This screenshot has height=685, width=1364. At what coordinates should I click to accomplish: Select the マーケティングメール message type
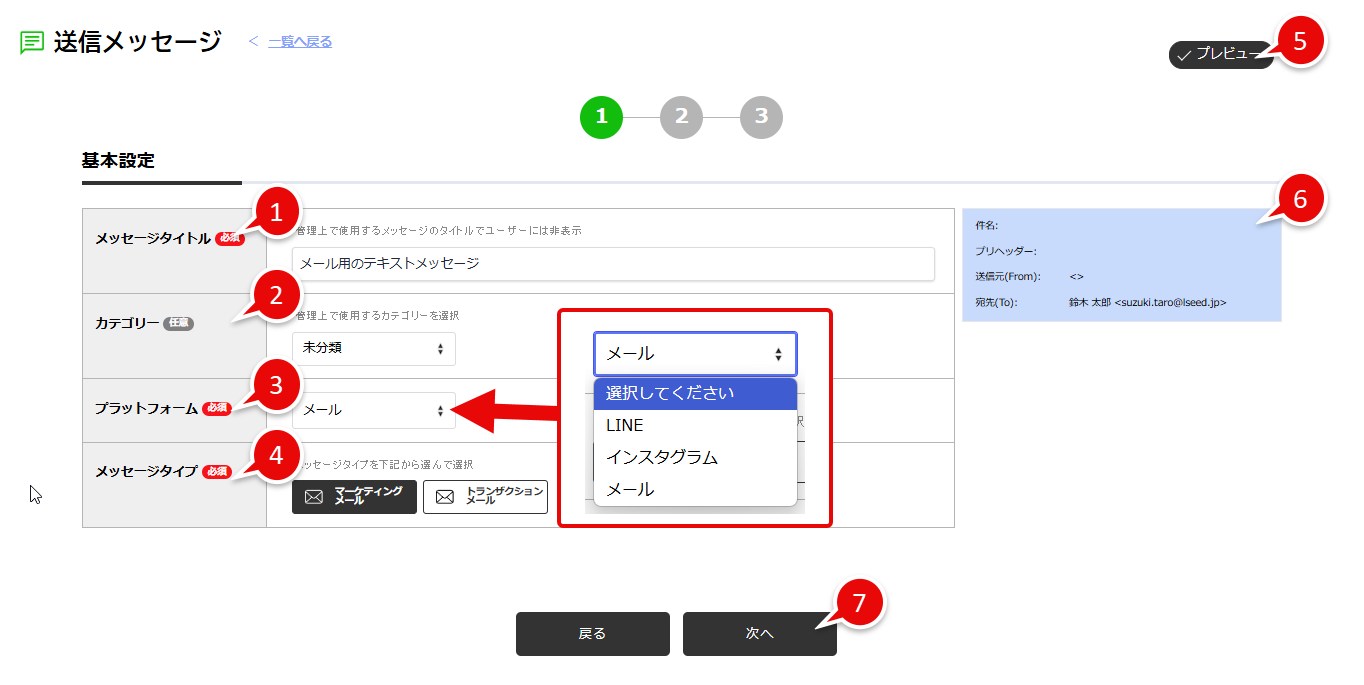point(354,496)
